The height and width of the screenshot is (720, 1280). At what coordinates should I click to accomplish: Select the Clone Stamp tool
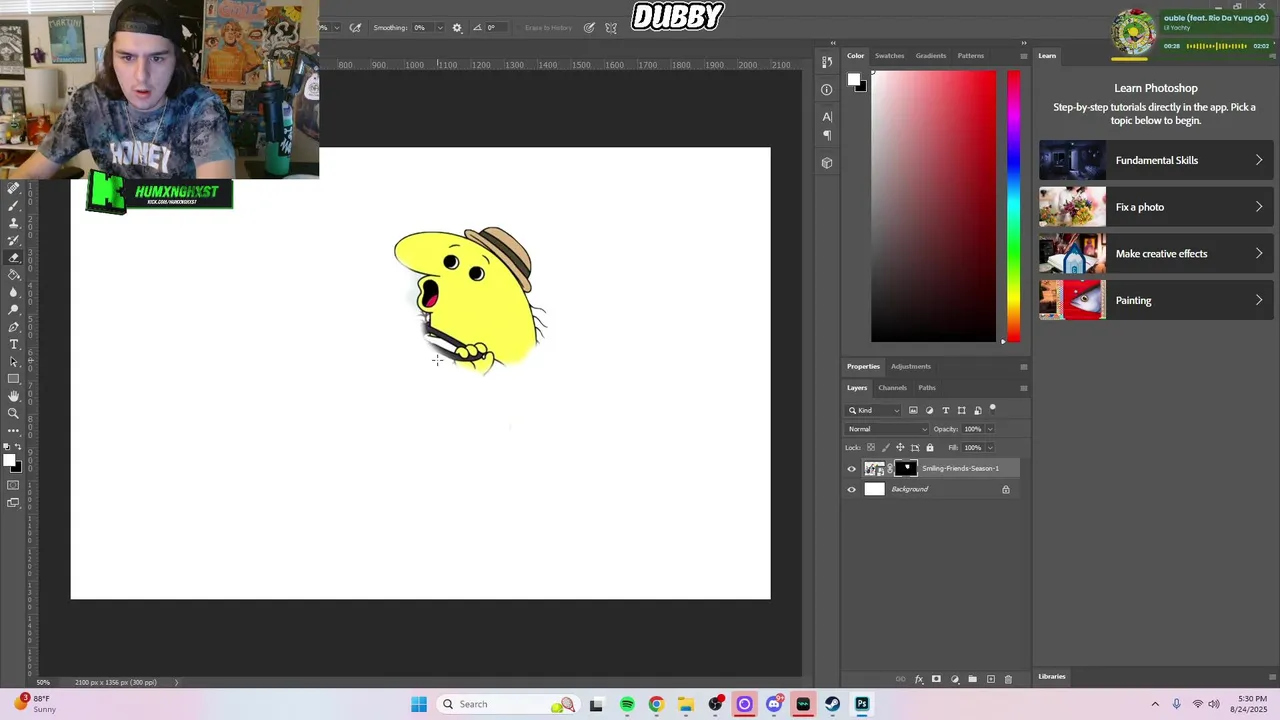(14, 222)
